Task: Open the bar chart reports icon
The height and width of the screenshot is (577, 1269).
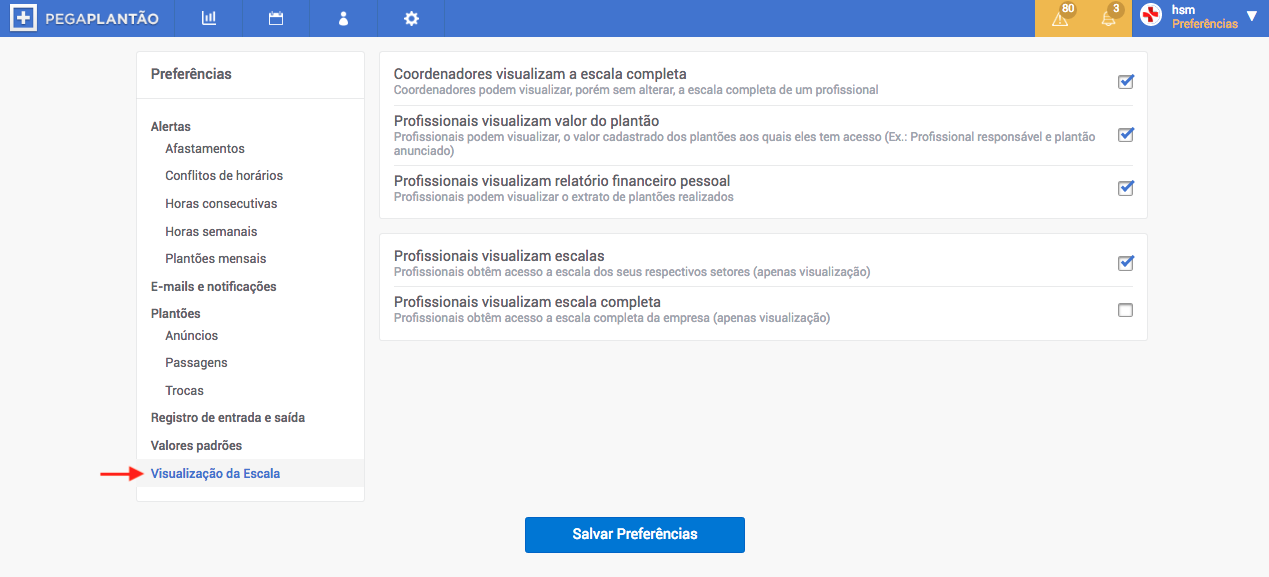Action: 209,18
